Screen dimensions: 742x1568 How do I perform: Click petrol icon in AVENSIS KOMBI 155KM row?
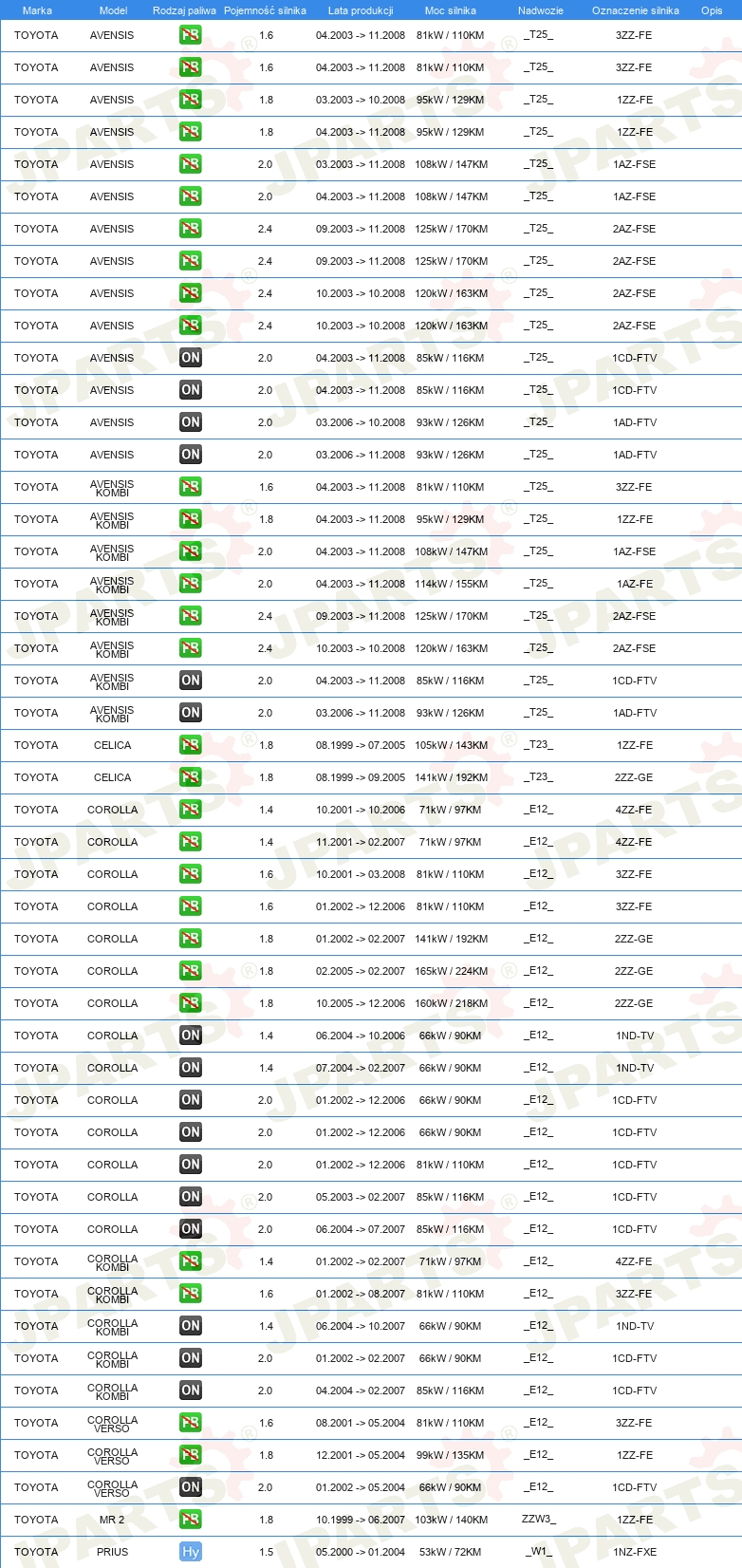click(x=191, y=584)
